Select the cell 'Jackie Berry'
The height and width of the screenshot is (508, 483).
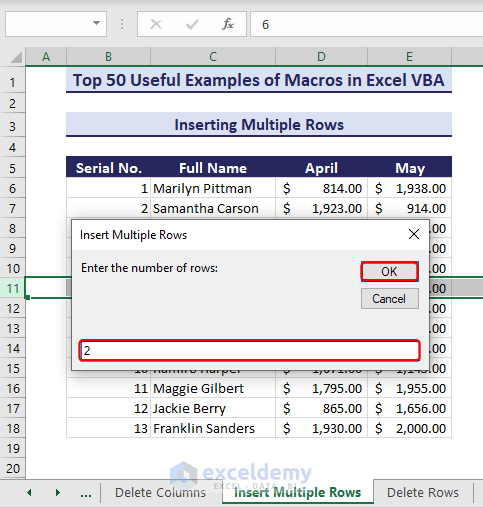pyautogui.click(x=213, y=408)
